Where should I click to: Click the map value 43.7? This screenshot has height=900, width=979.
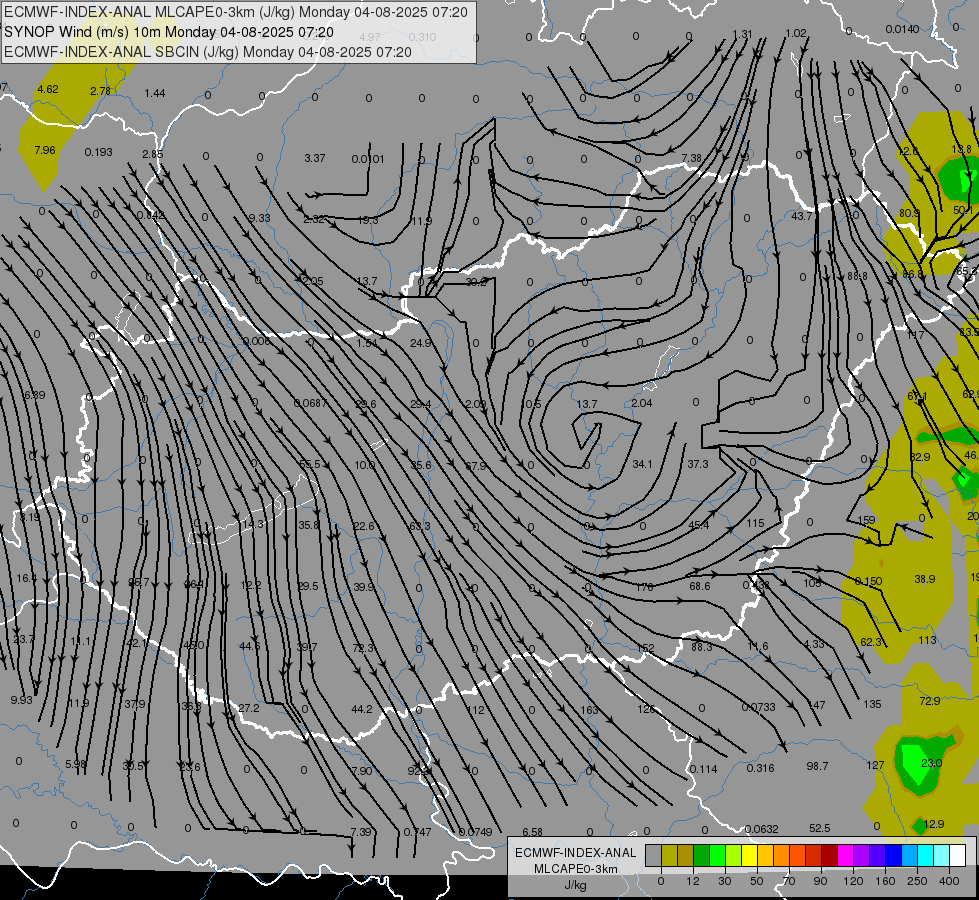click(802, 216)
